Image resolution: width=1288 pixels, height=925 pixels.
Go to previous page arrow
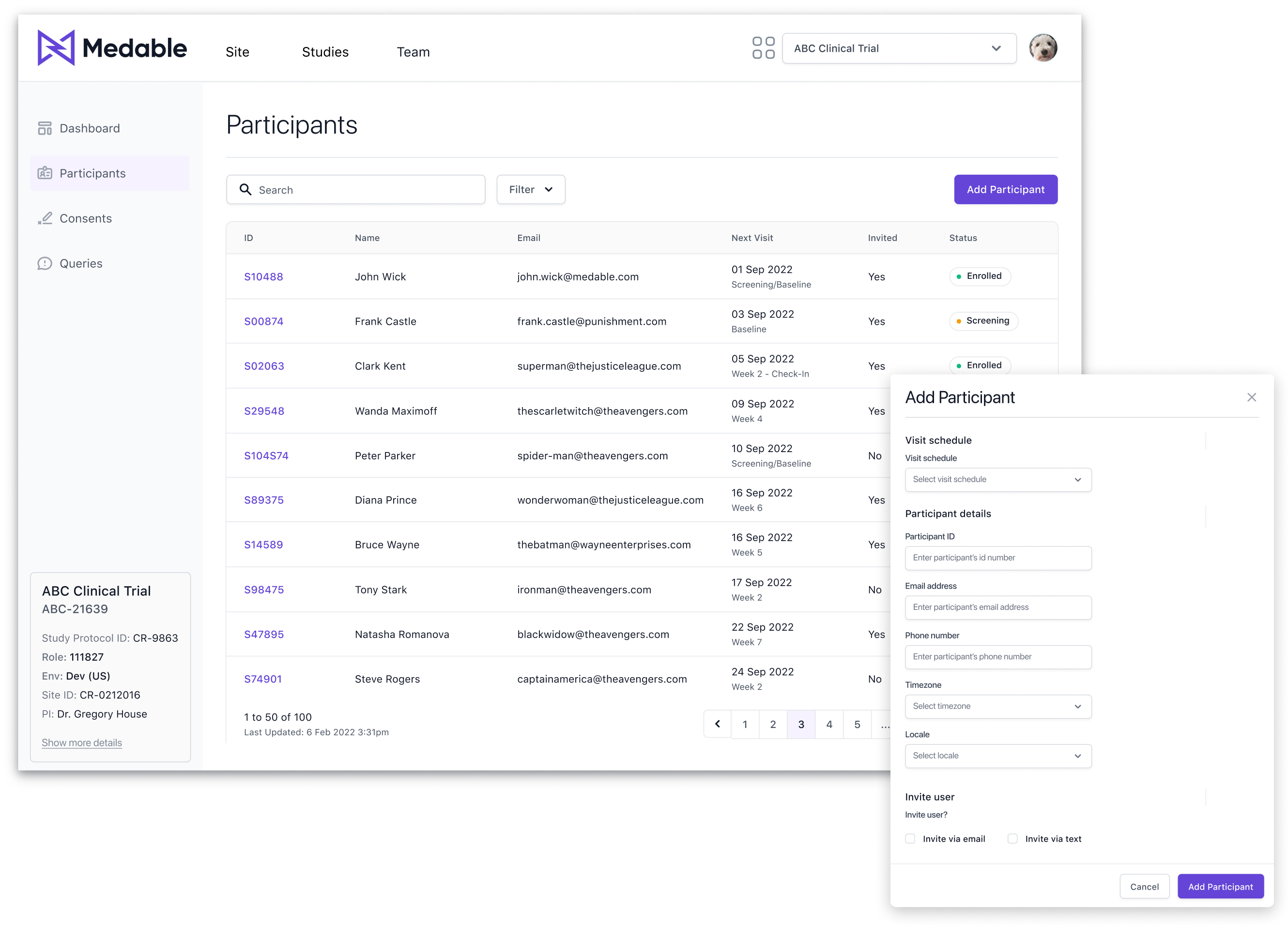pyautogui.click(x=717, y=724)
